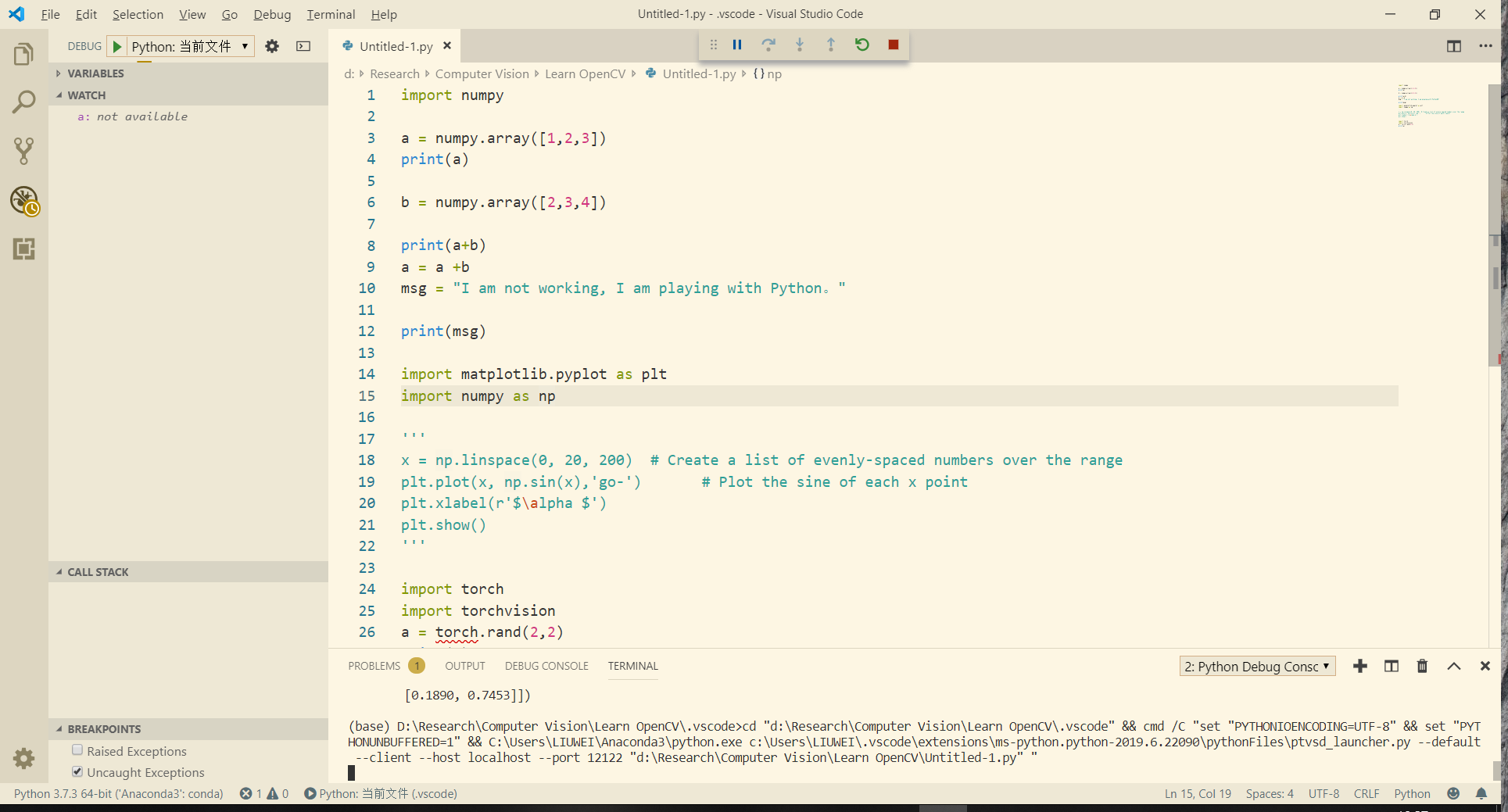Enable the Raised Exceptions breakpoint

click(77, 750)
